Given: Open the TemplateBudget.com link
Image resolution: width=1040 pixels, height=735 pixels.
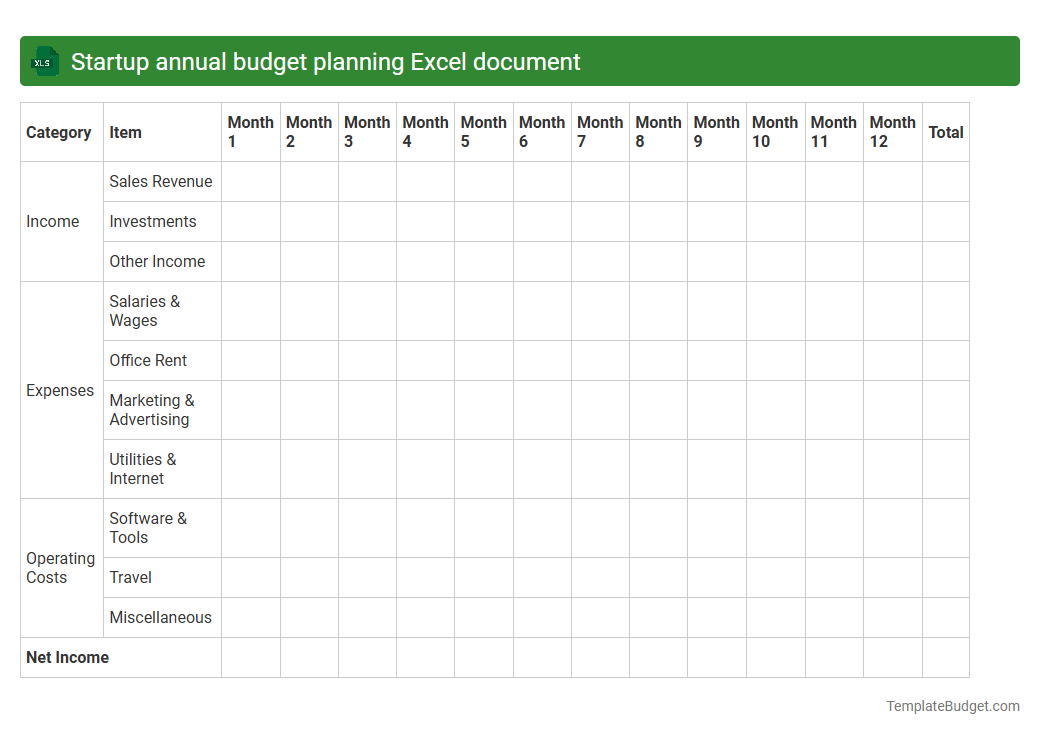Looking at the screenshot, I should coord(951,706).
